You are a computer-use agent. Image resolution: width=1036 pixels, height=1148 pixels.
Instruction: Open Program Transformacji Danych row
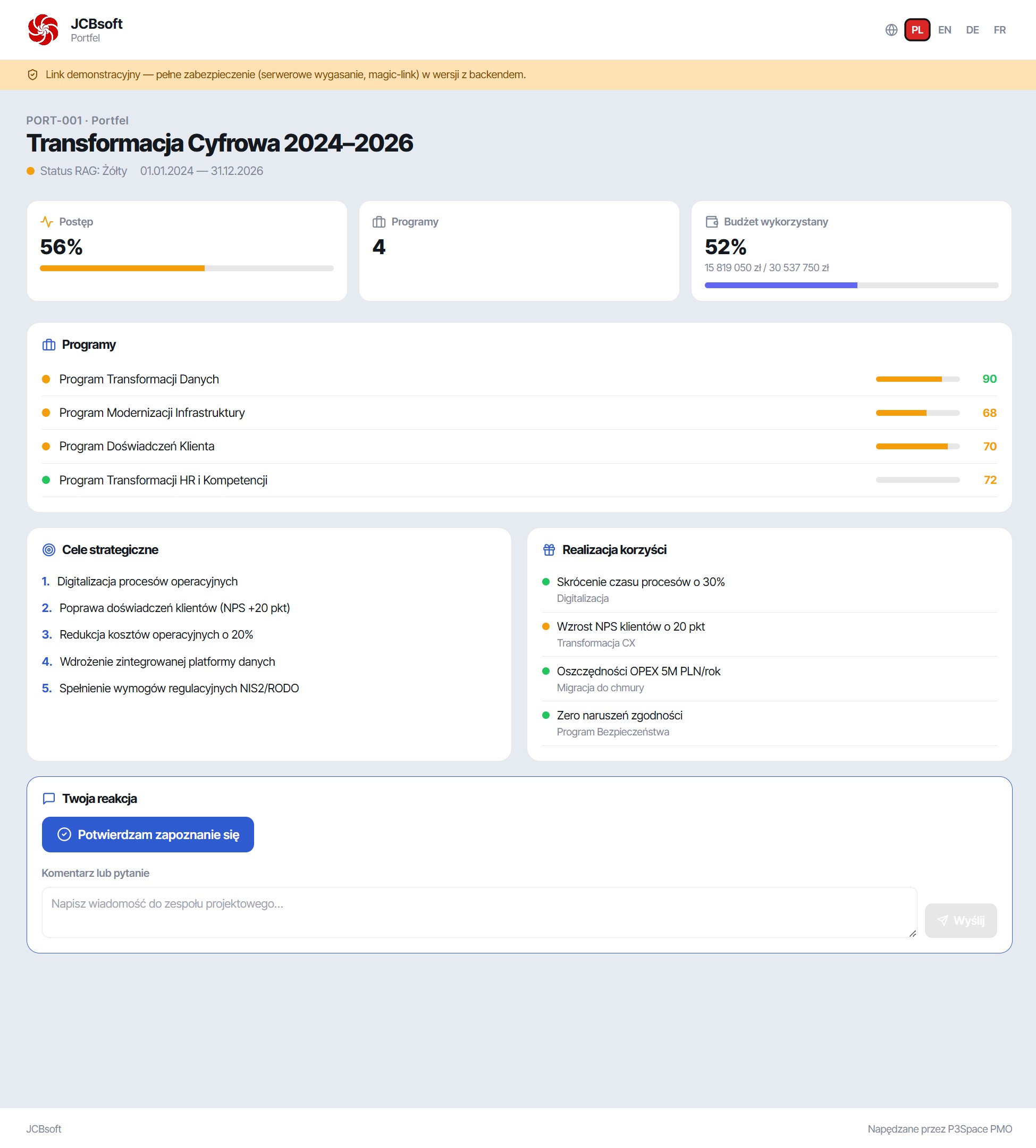(x=519, y=379)
